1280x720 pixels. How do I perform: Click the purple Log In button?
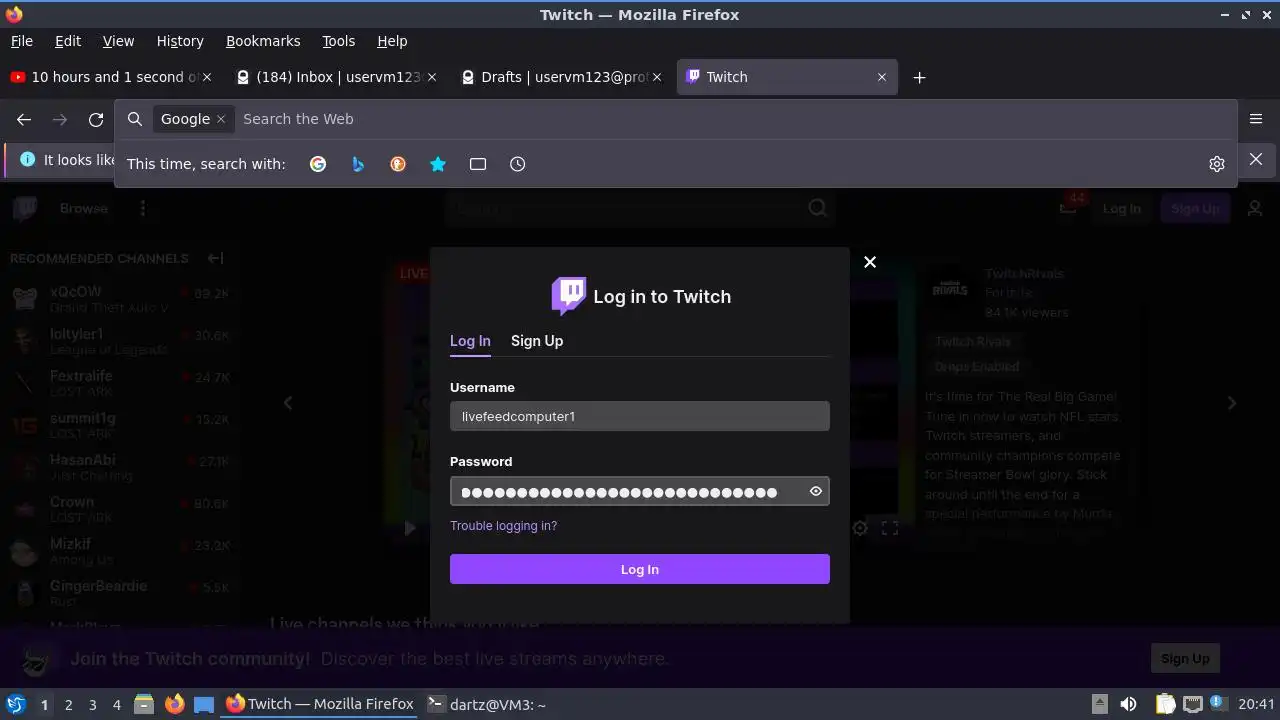(640, 569)
